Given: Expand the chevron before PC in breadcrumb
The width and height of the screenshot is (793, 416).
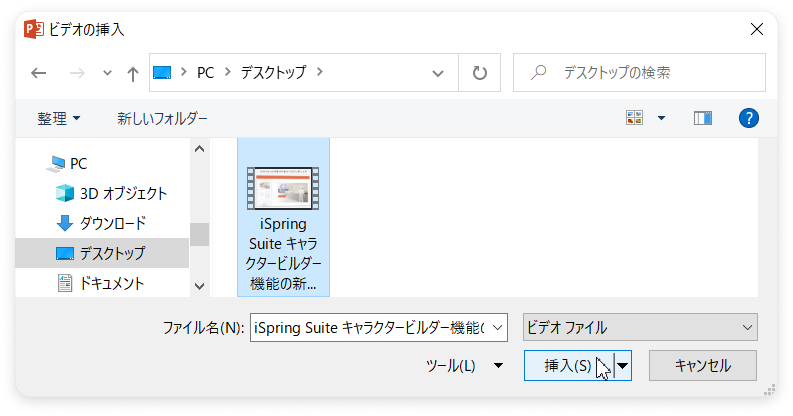Looking at the screenshot, I should pyautogui.click(x=184, y=72).
